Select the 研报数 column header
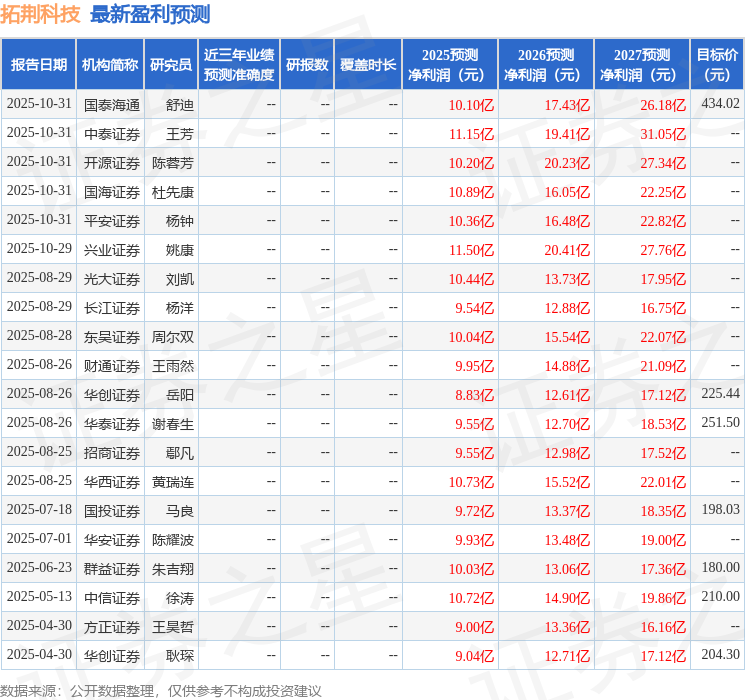 307,65
